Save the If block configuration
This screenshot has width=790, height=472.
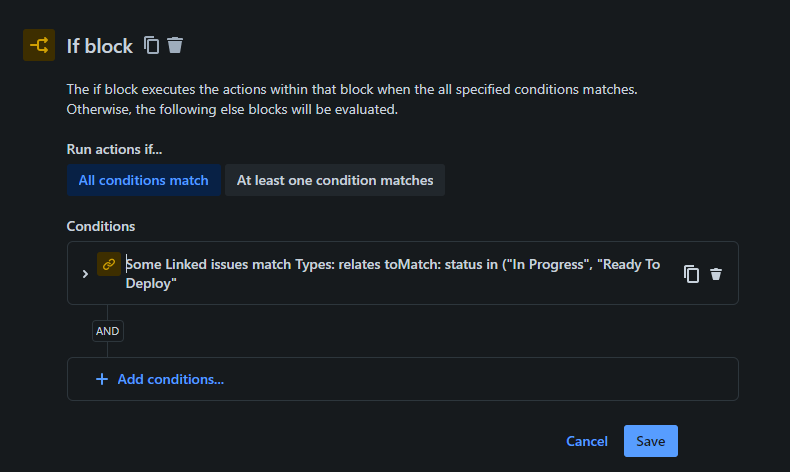(x=650, y=441)
